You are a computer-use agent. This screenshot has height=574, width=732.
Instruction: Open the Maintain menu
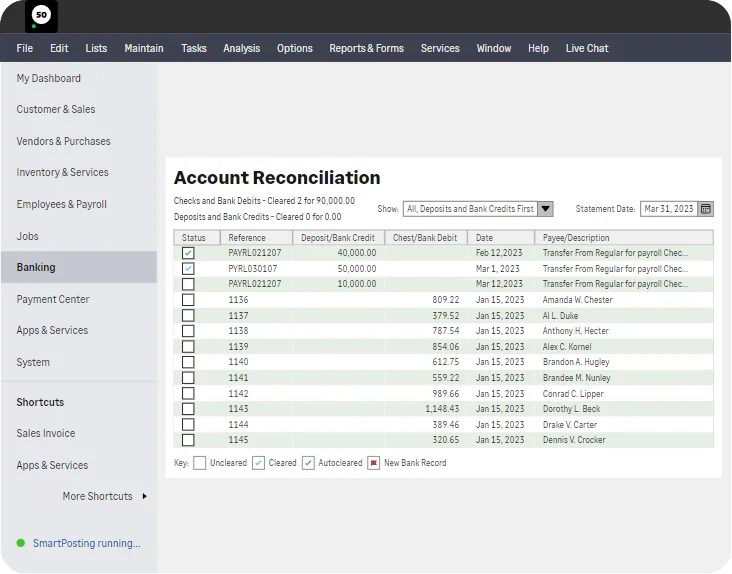144,48
